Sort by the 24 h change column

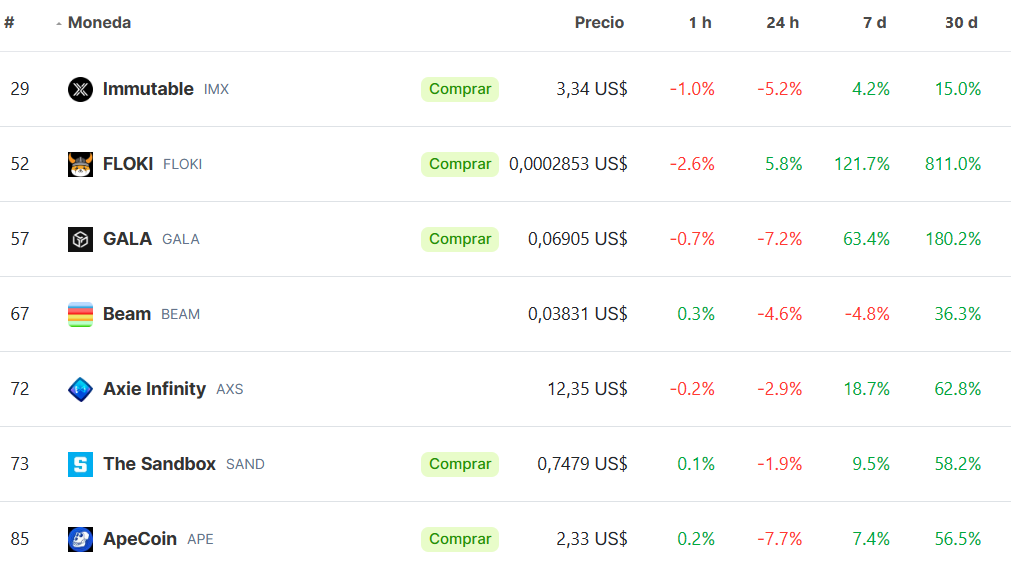click(782, 23)
